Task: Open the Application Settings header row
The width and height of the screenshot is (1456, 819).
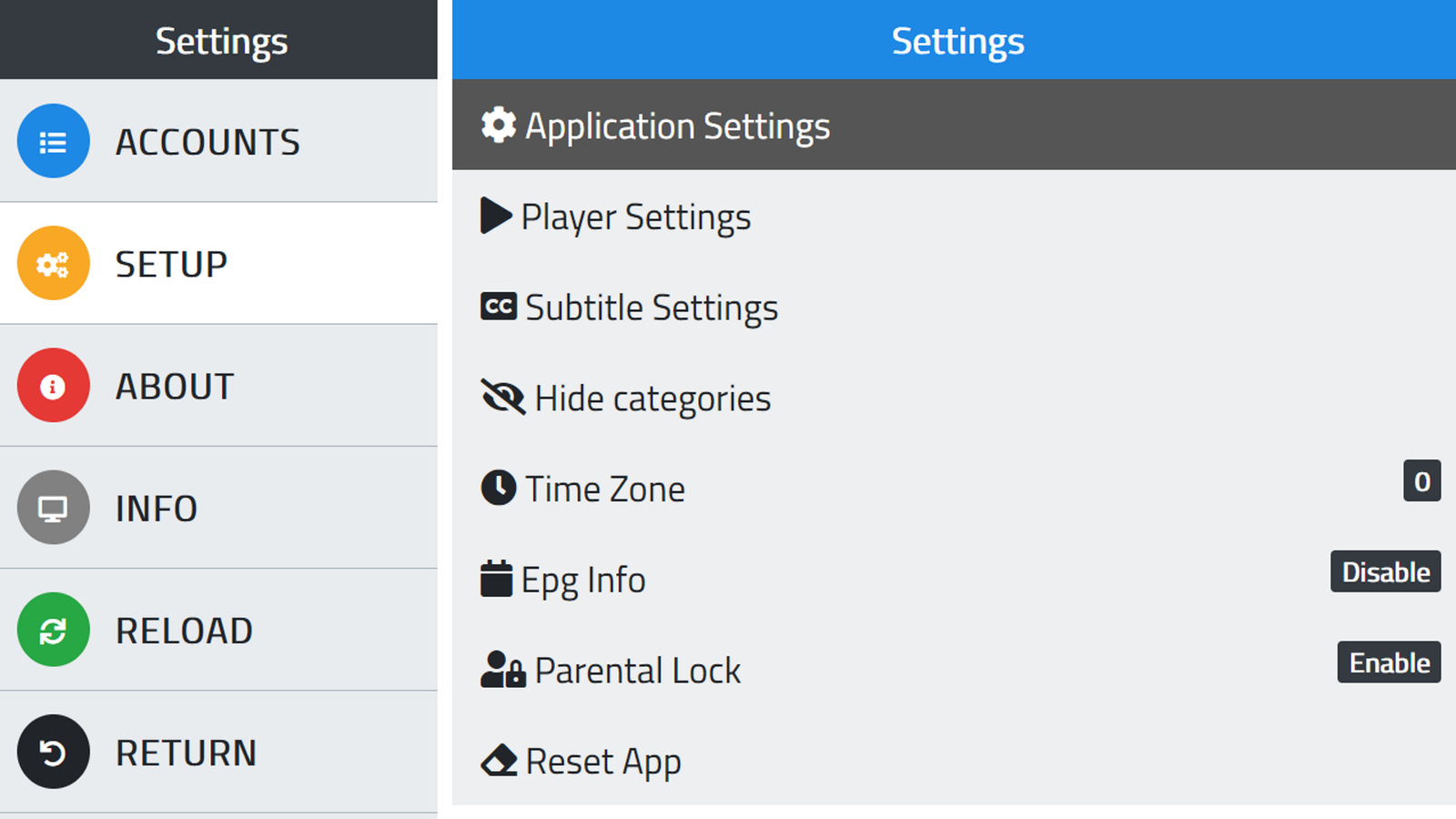Action: coord(677,126)
